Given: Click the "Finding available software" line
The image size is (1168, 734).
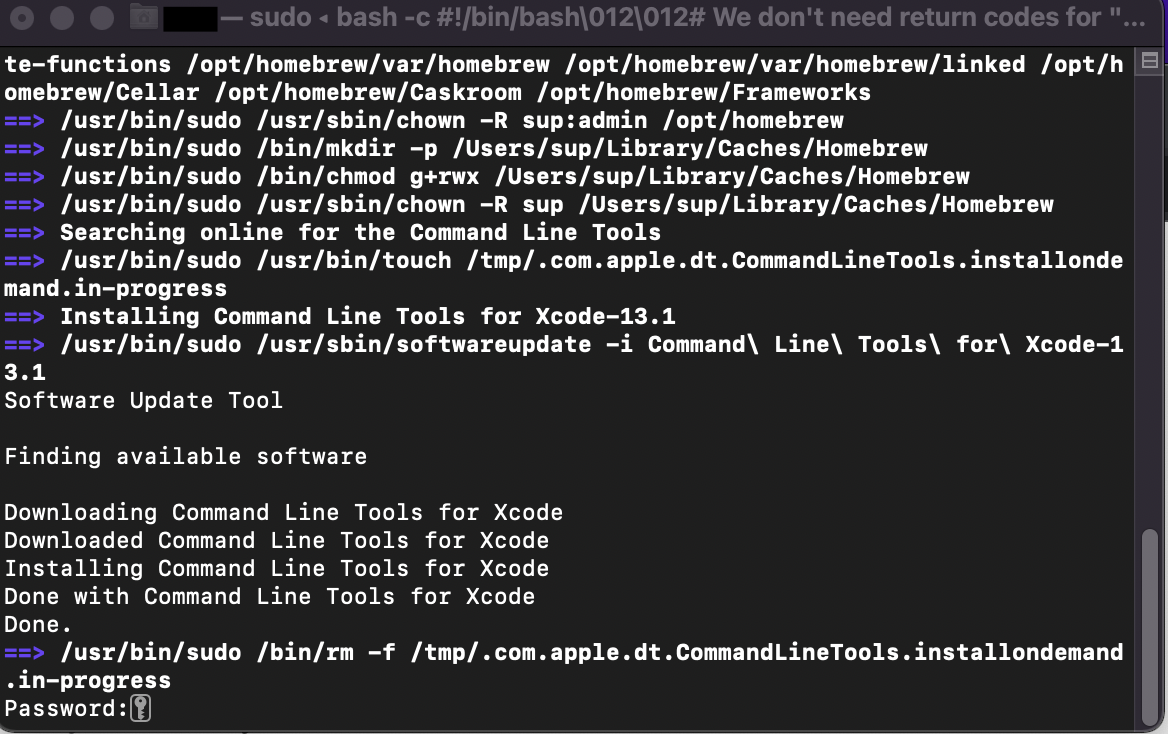Looking at the screenshot, I should click(x=185, y=457).
